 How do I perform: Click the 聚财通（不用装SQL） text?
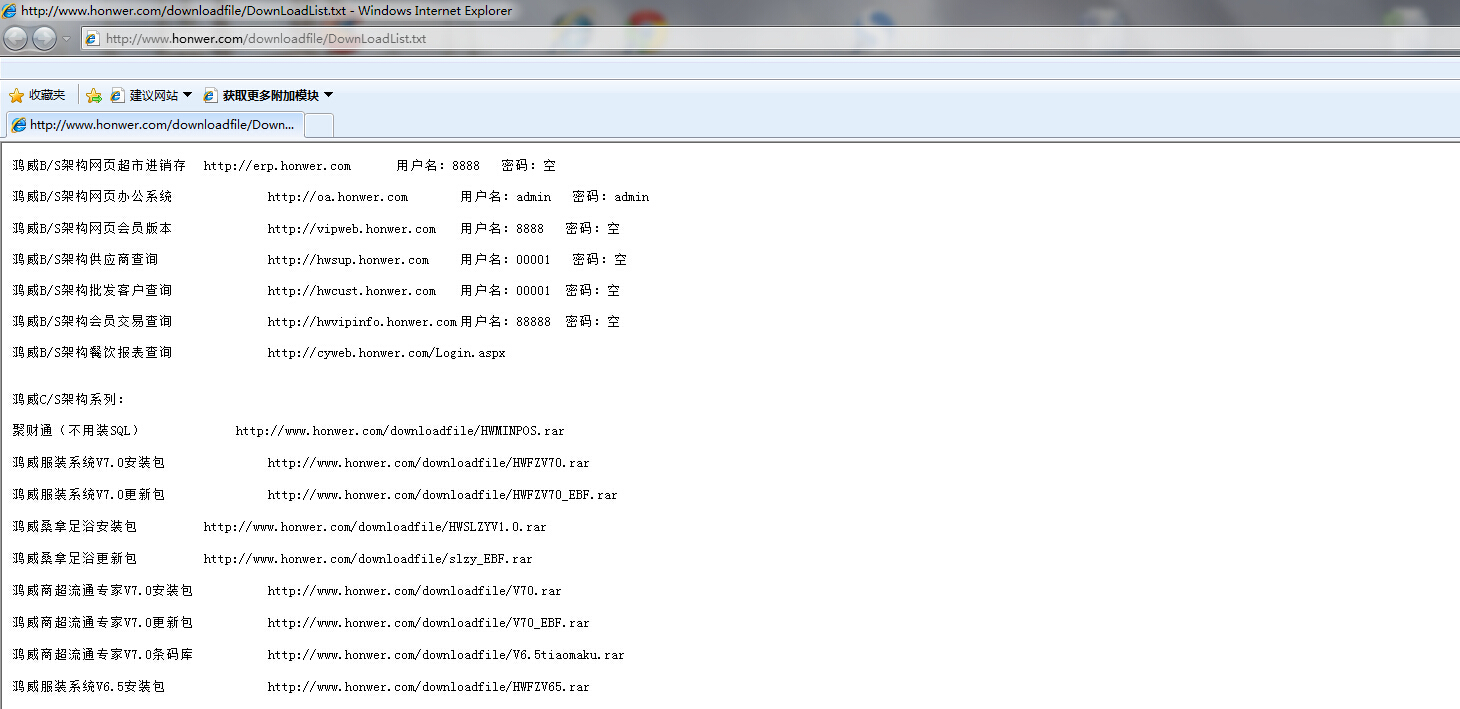point(75,431)
